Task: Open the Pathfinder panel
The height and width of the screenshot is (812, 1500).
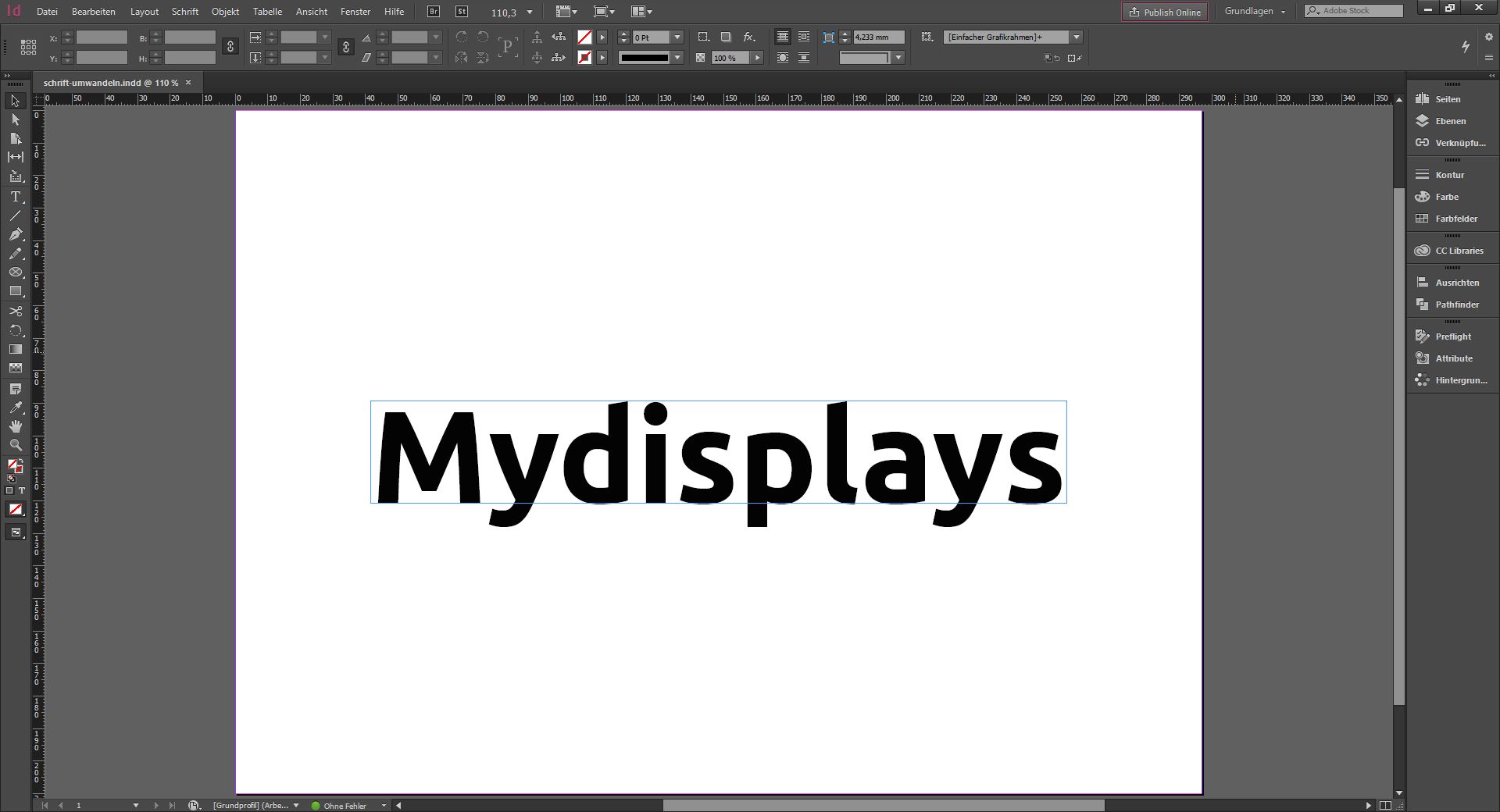Action: (1456, 304)
